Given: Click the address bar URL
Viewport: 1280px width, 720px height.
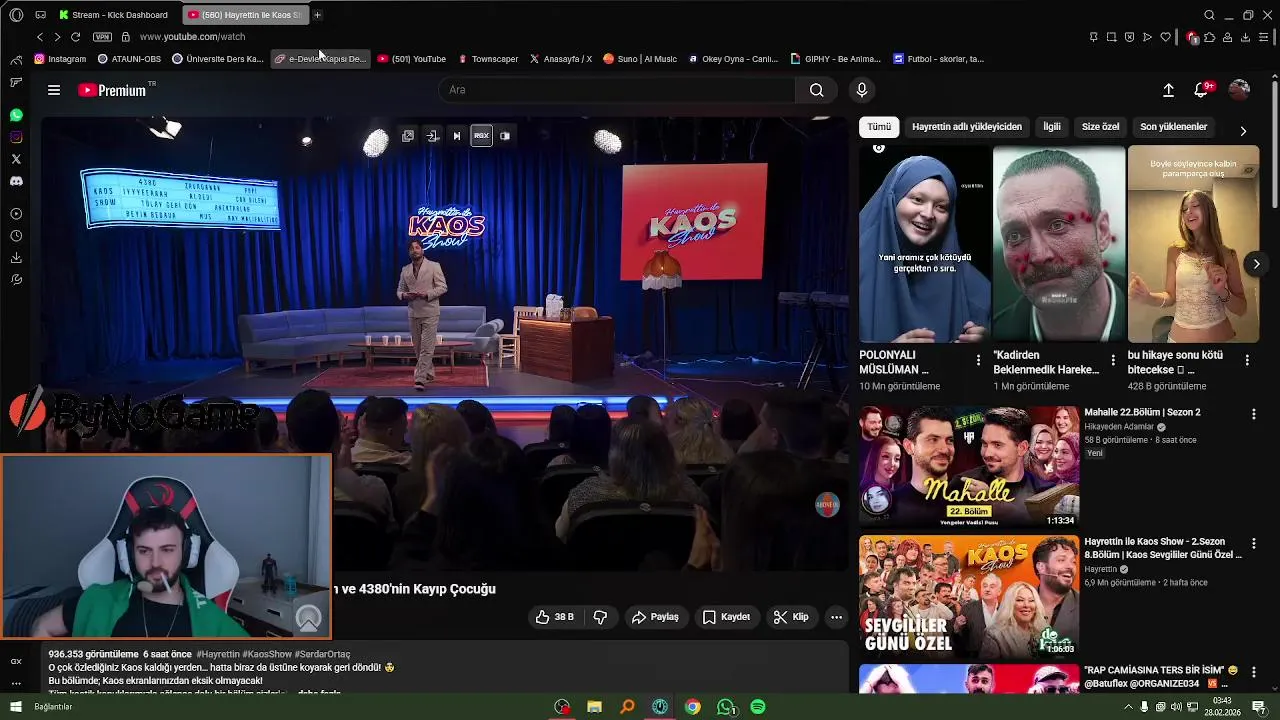Looking at the screenshot, I should [x=192, y=37].
